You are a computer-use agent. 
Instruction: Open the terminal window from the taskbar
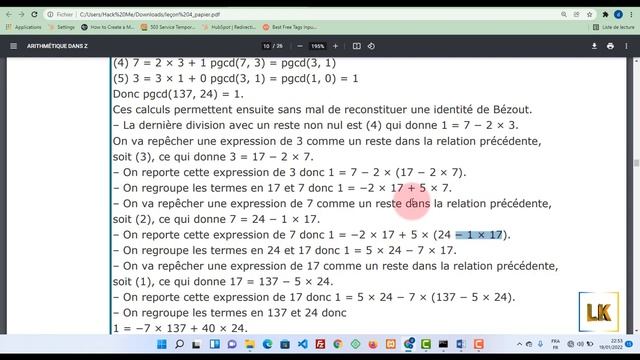pos(443,344)
